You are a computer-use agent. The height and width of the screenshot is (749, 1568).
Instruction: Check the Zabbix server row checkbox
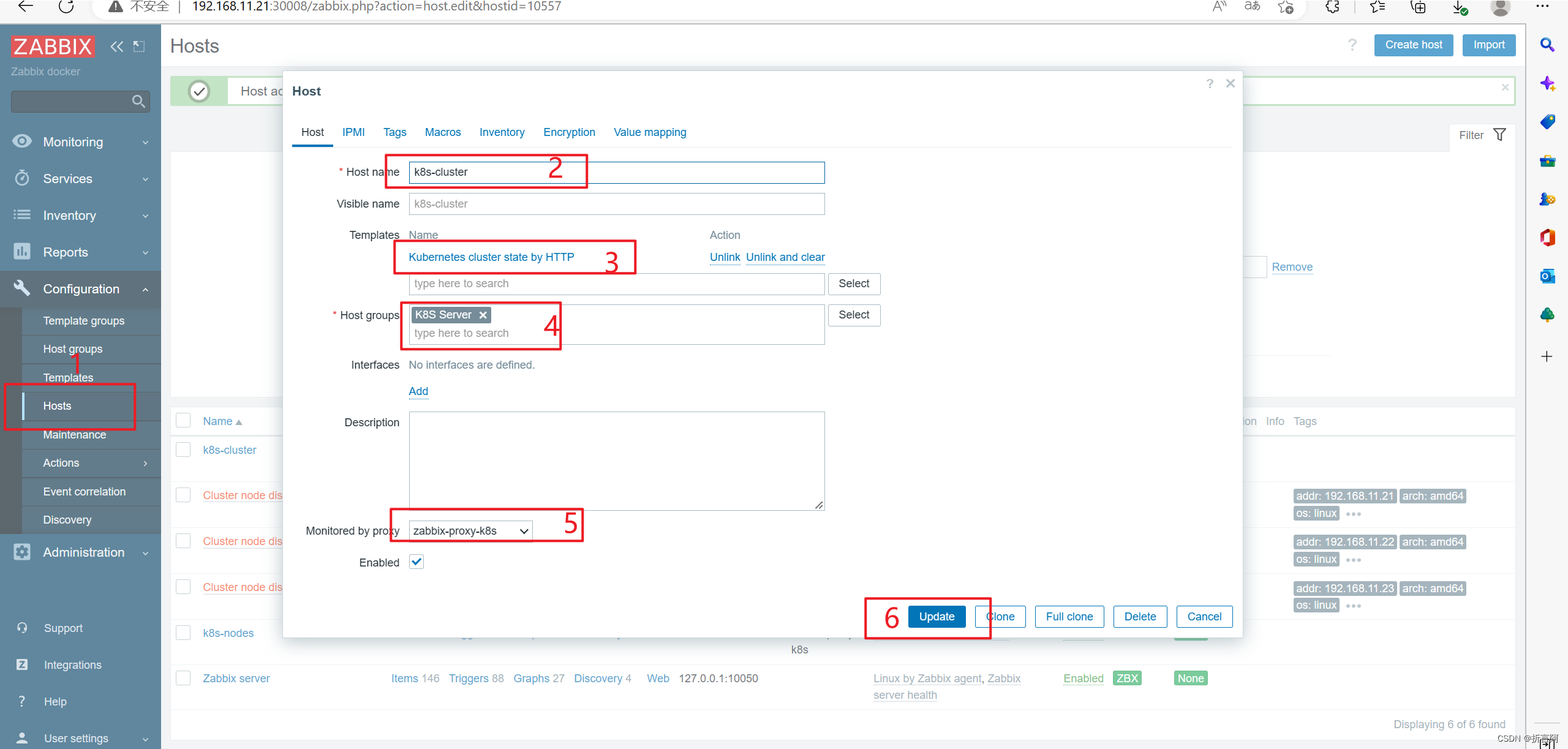click(x=183, y=678)
